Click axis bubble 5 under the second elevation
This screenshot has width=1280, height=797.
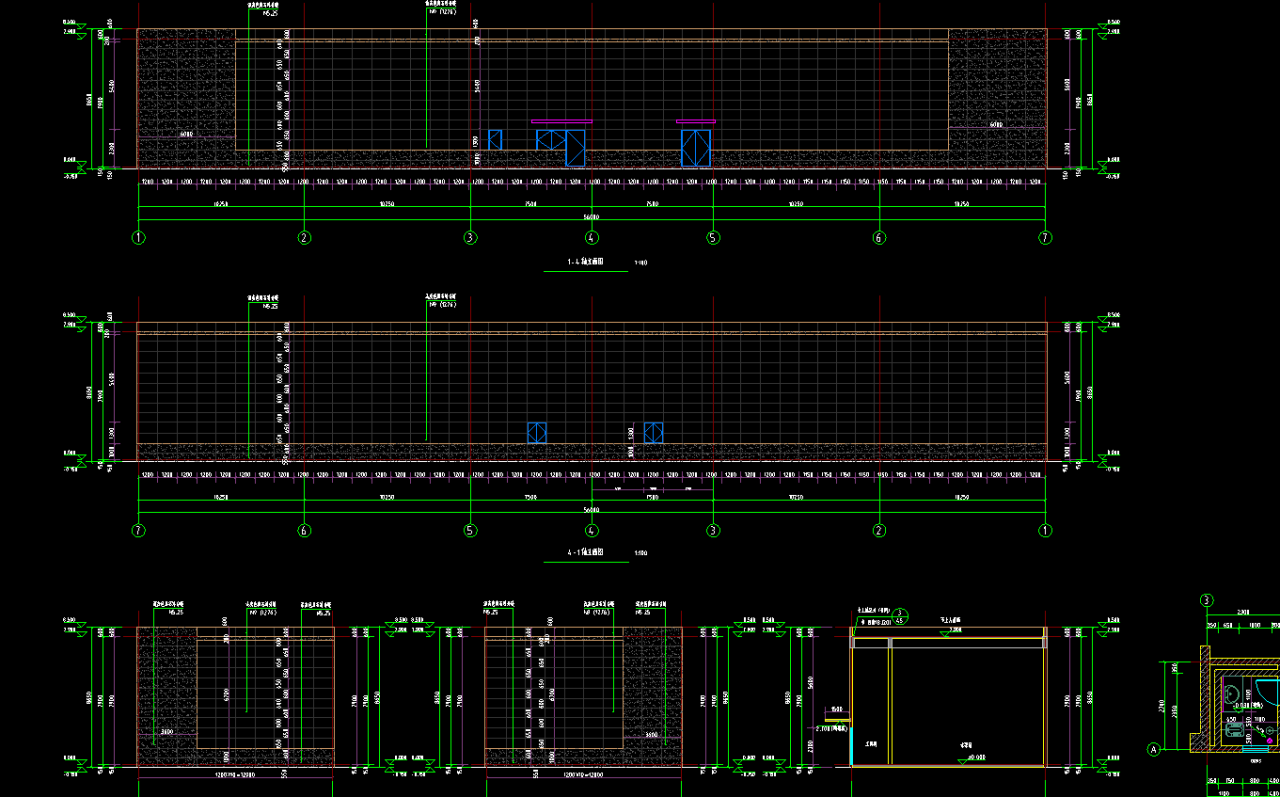[470, 530]
